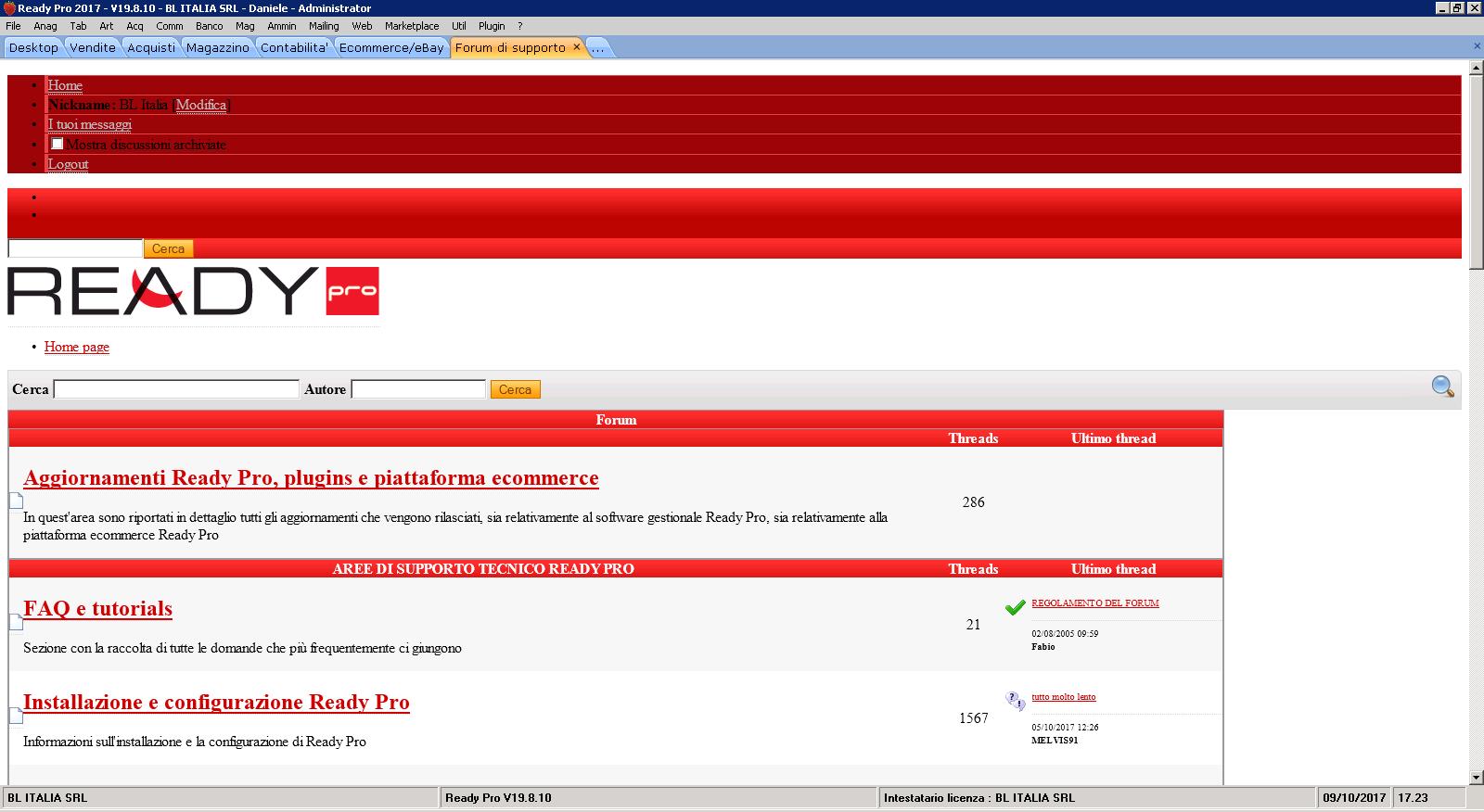Open the Comm menu
This screenshot has height=812, width=1484.
[170, 26]
